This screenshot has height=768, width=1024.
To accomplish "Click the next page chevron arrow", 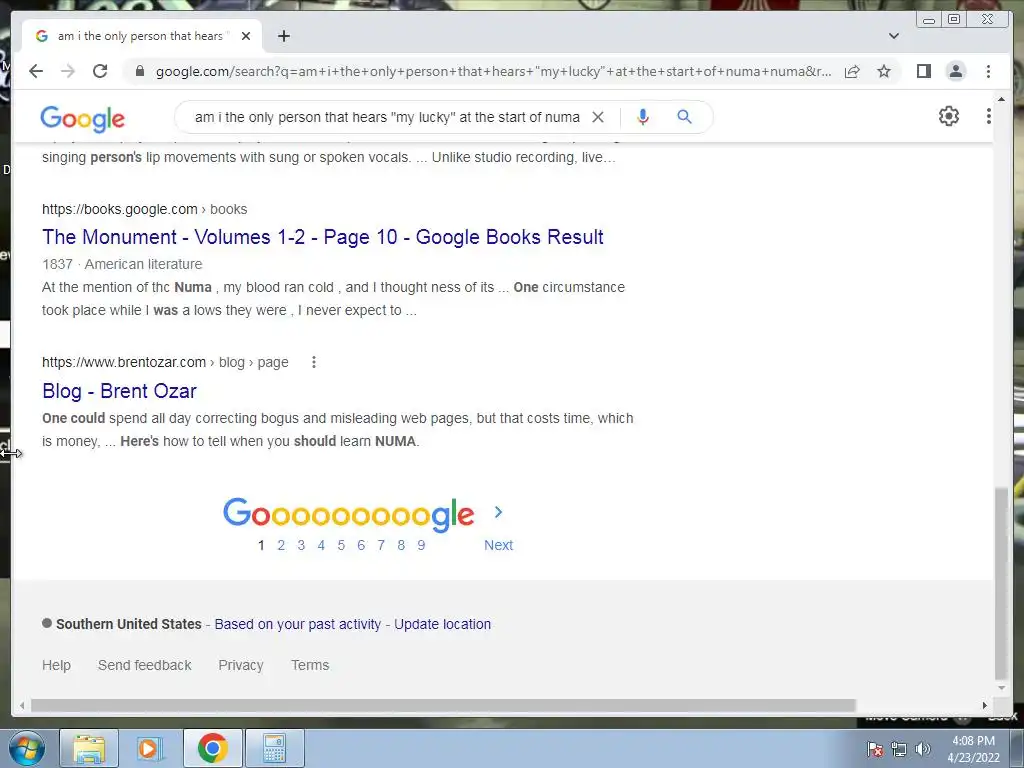I will (x=498, y=512).
